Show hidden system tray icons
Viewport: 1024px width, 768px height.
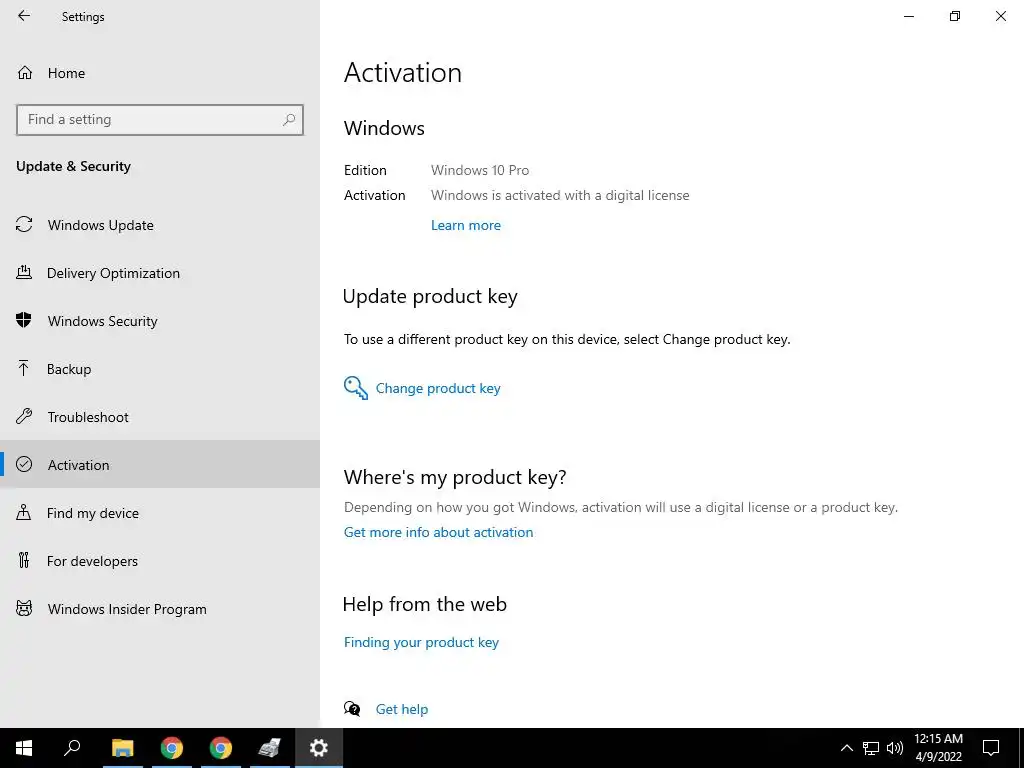pos(846,748)
